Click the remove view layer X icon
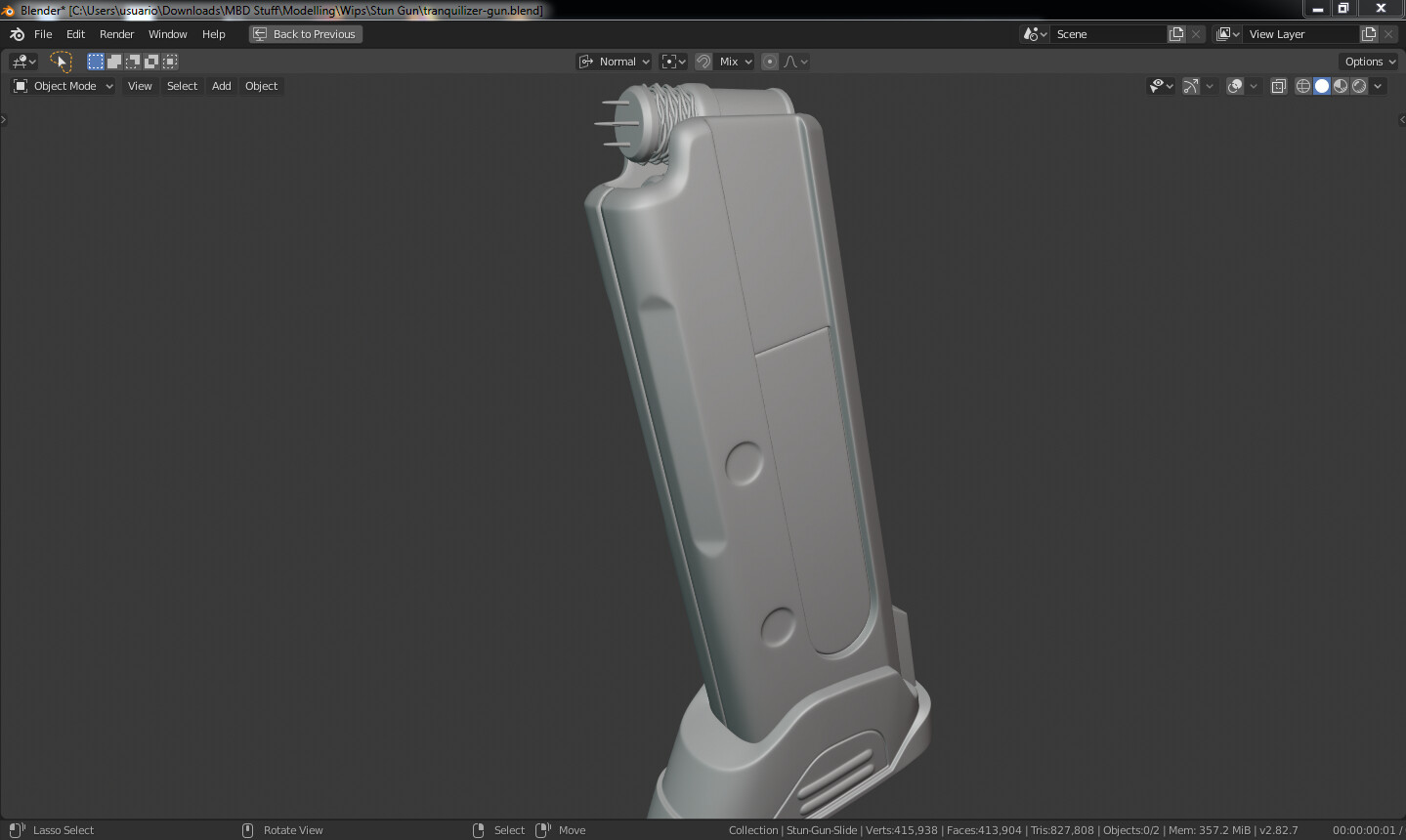The width and height of the screenshot is (1406, 840). 1388,34
